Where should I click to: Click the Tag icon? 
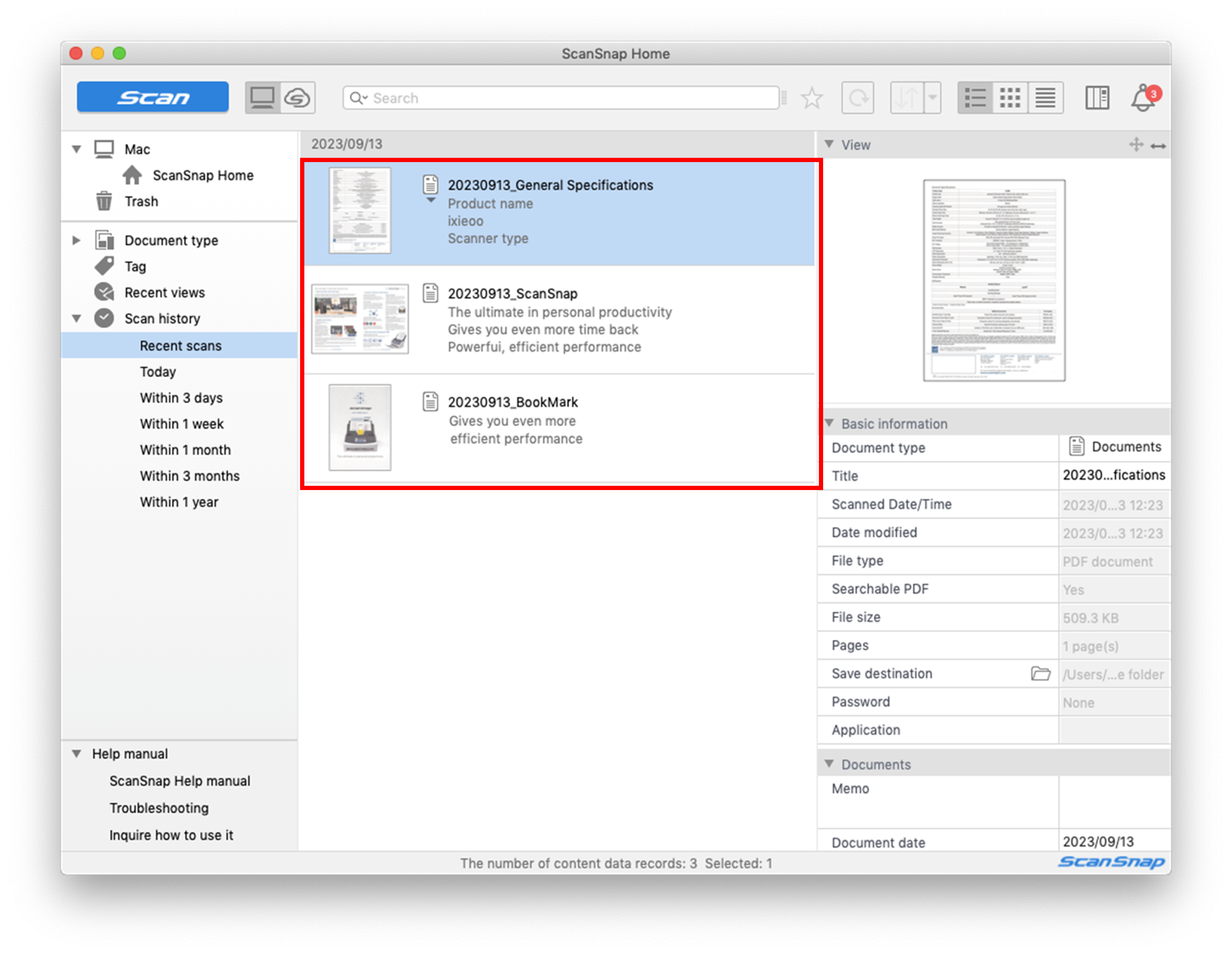105,266
